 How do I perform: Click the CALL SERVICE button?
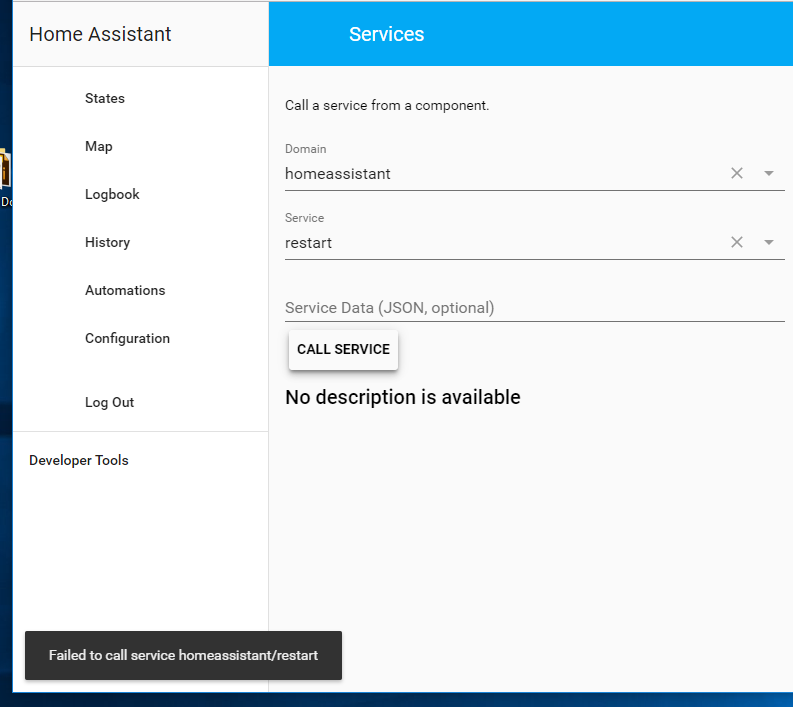(x=343, y=349)
